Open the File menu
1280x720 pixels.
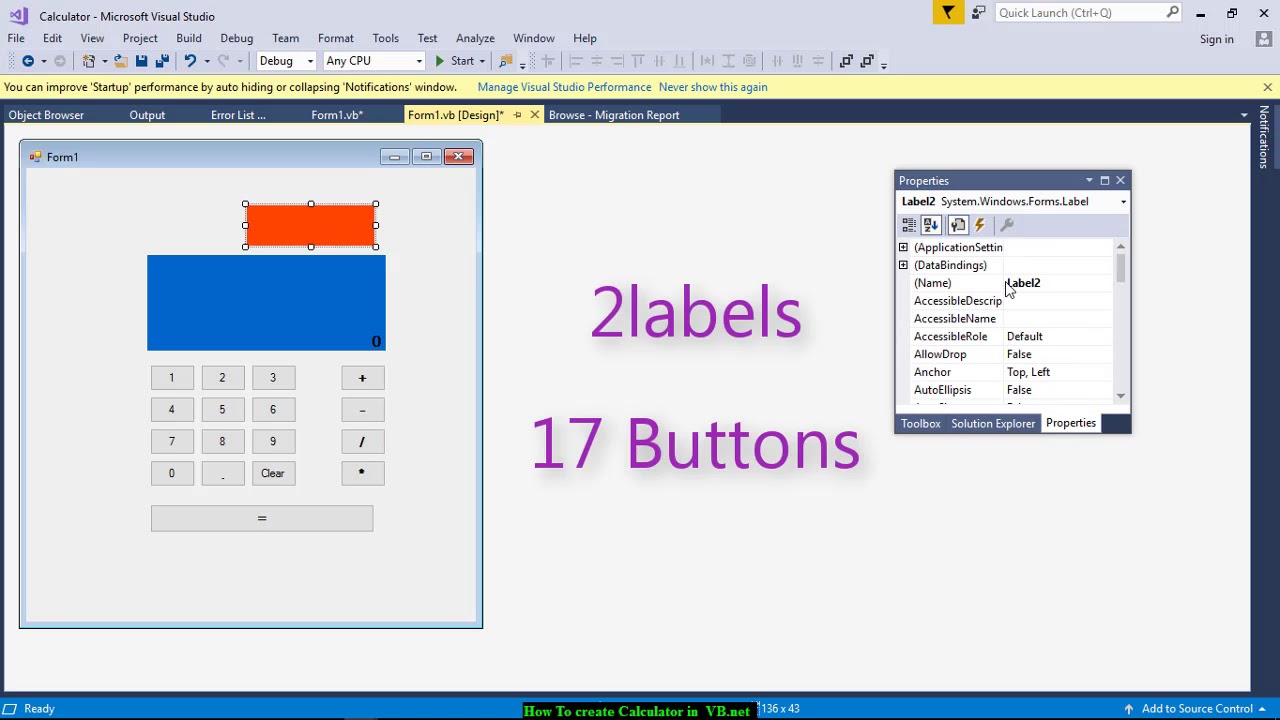click(16, 38)
